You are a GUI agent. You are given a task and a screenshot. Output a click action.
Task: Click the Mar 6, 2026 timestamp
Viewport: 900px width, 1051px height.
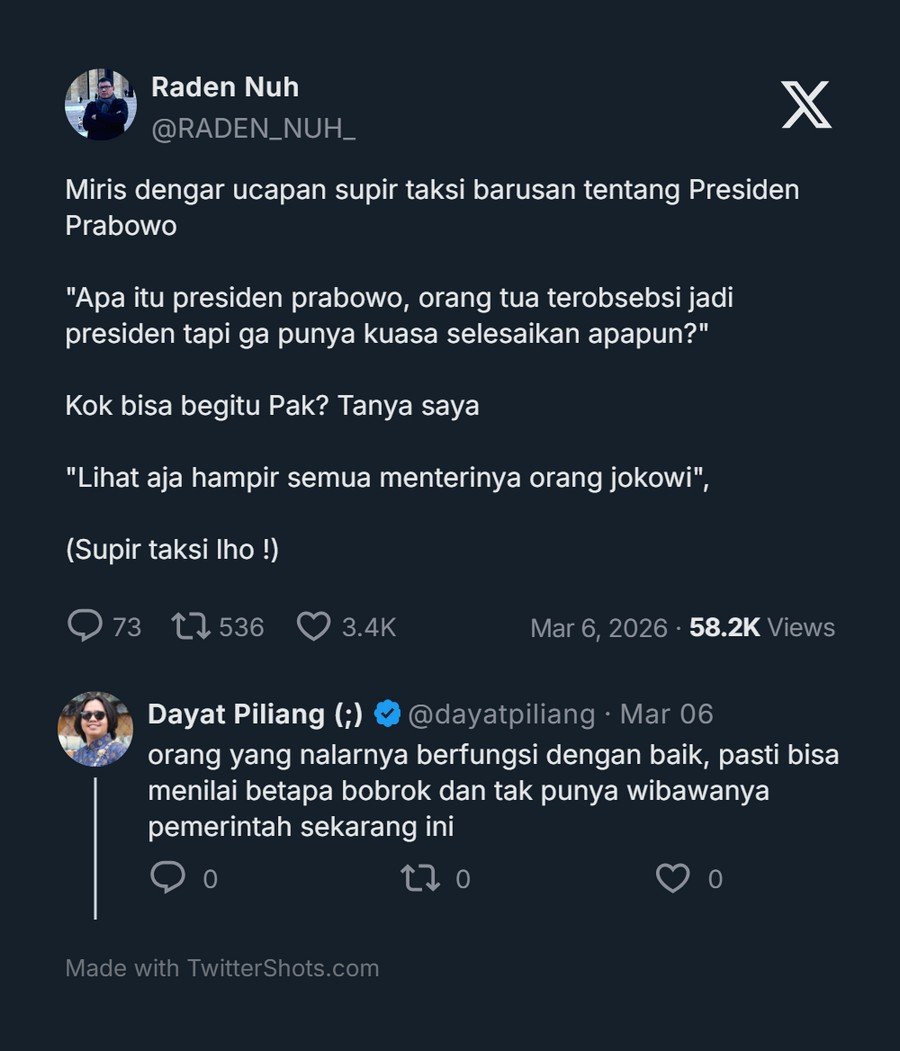point(598,628)
